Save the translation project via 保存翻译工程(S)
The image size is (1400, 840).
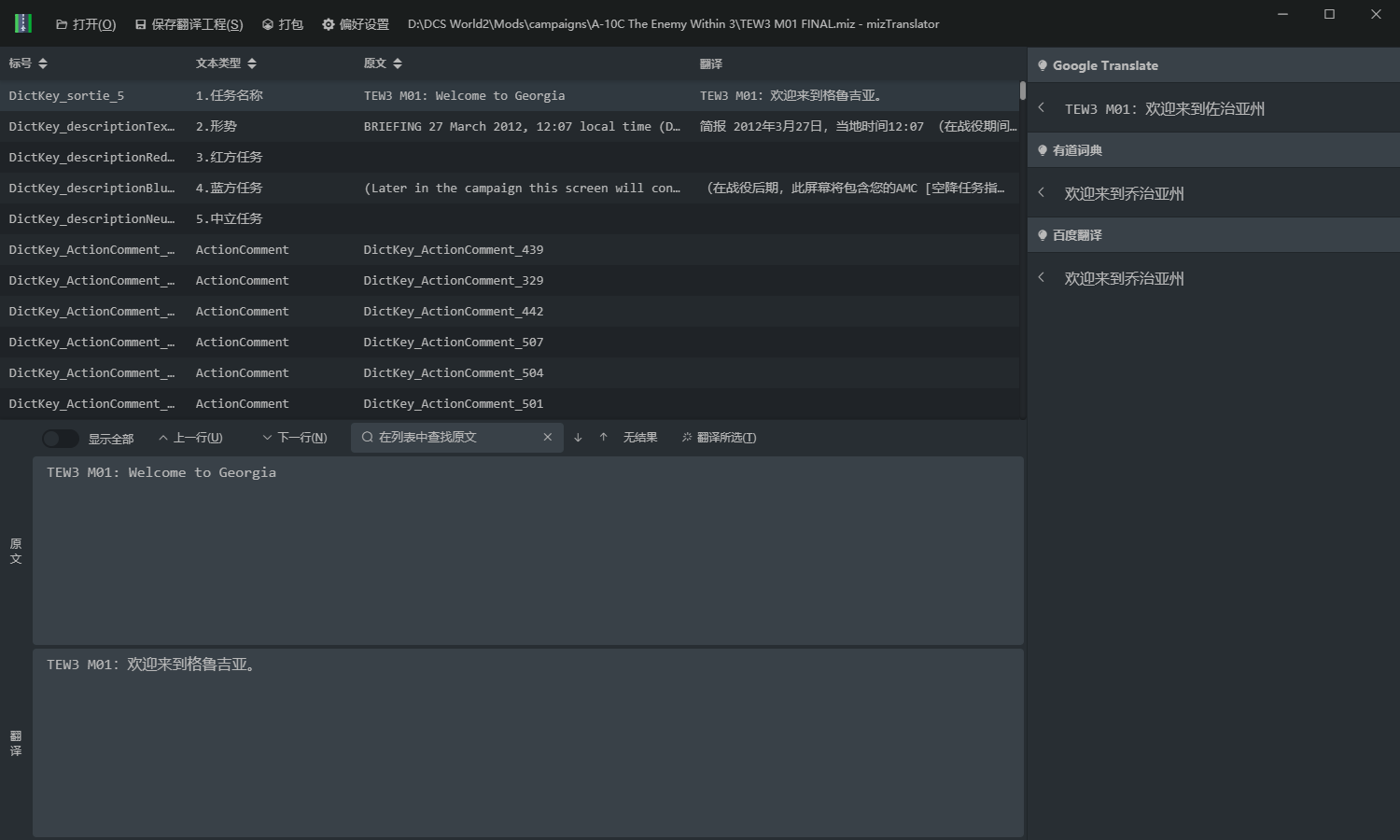189,24
